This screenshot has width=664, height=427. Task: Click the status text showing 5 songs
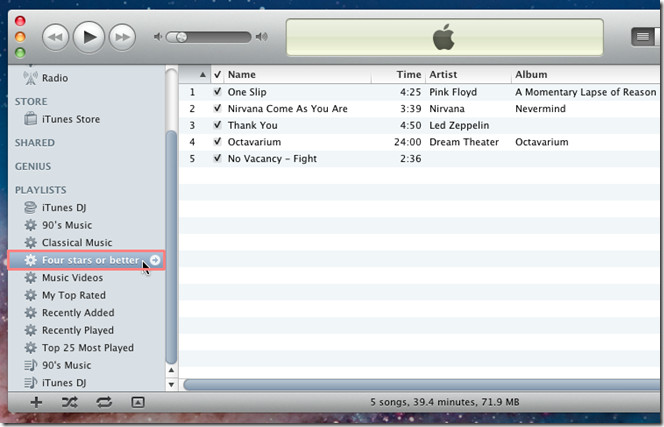[445, 402]
